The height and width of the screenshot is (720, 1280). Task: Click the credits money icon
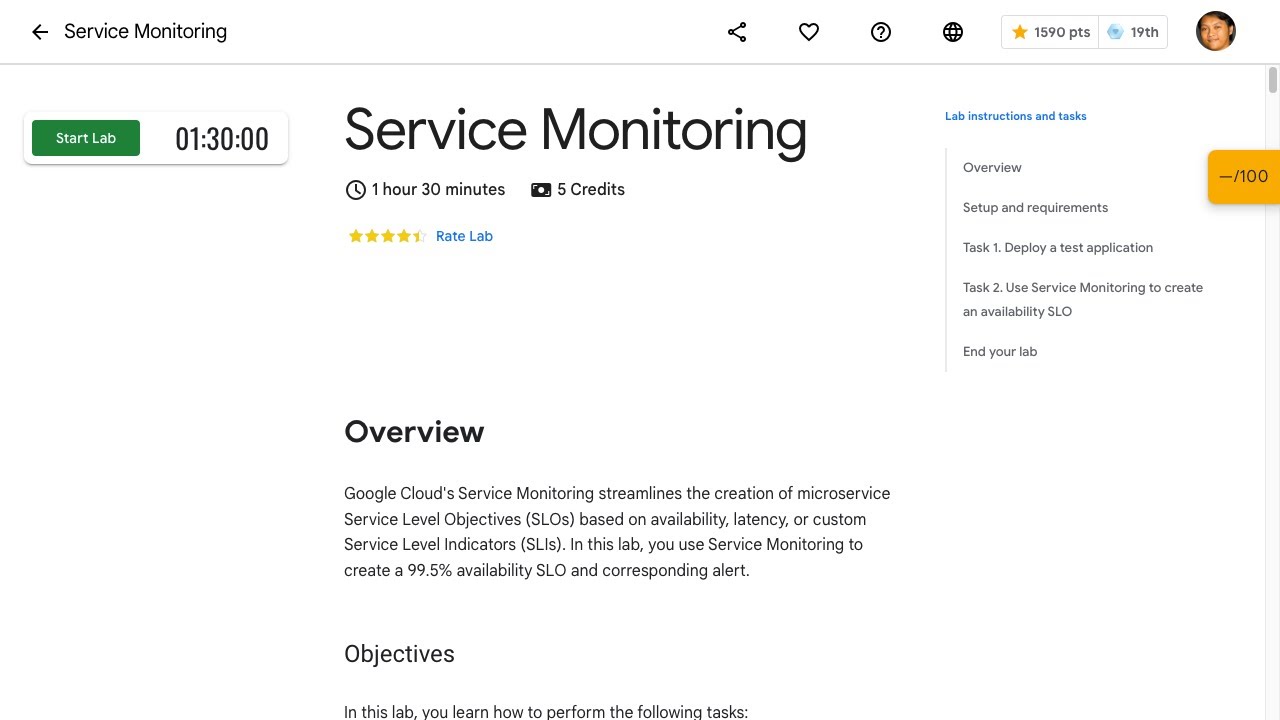pyautogui.click(x=541, y=190)
